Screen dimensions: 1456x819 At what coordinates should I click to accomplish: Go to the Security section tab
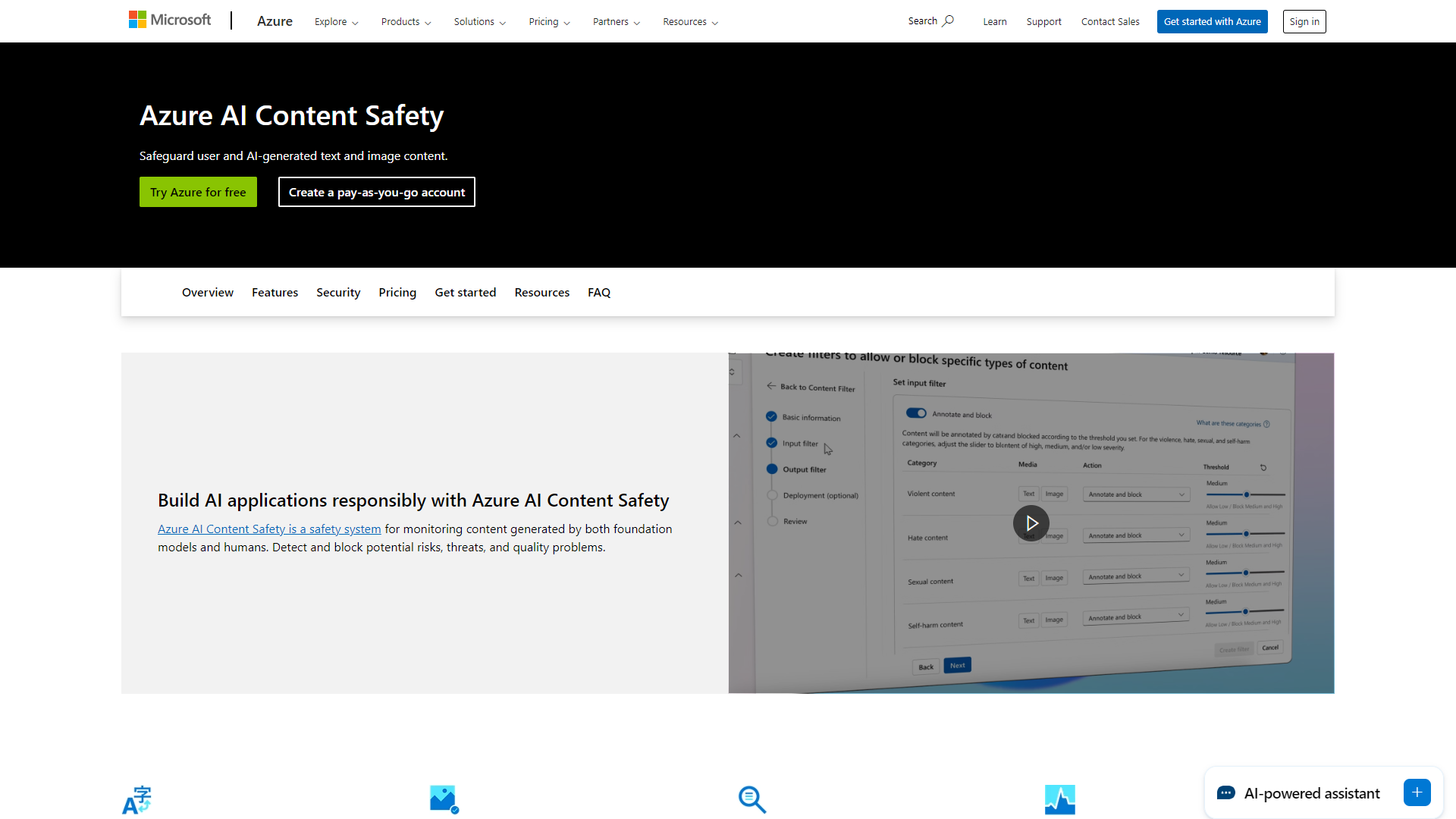338,292
